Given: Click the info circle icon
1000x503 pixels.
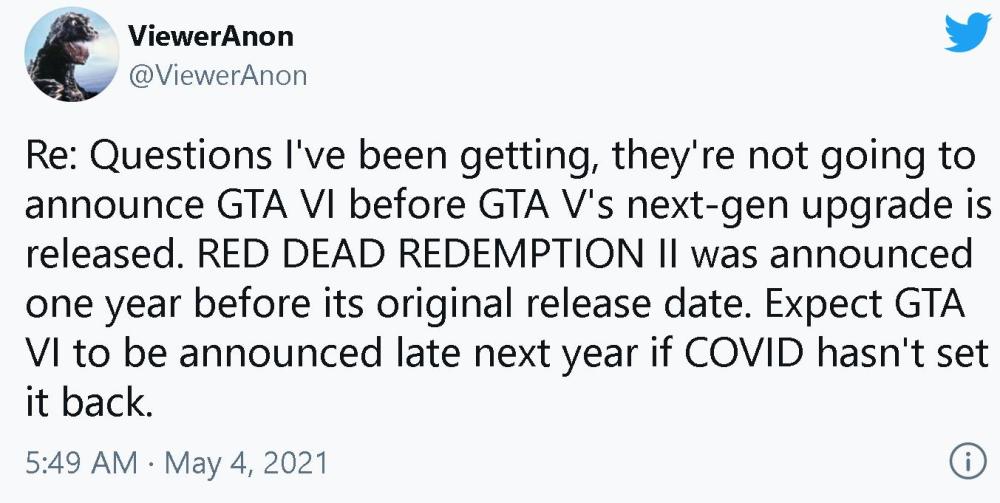Looking at the screenshot, I should click(x=964, y=462).
